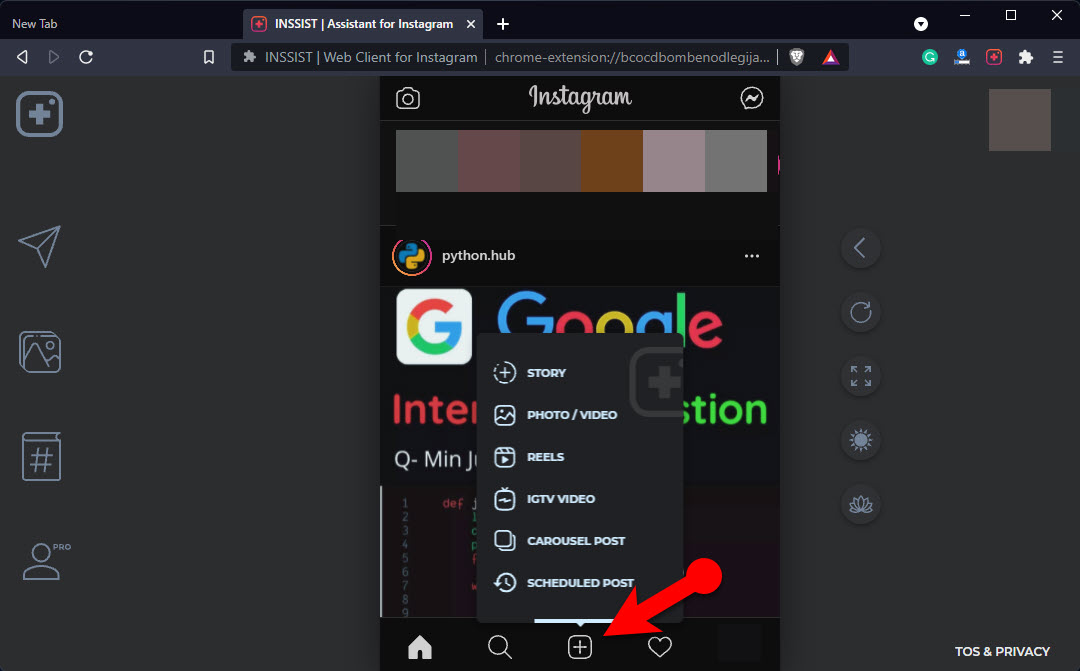Open Brave Rewards triangle icon
This screenshot has width=1080, height=671.
tap(830, 57)
